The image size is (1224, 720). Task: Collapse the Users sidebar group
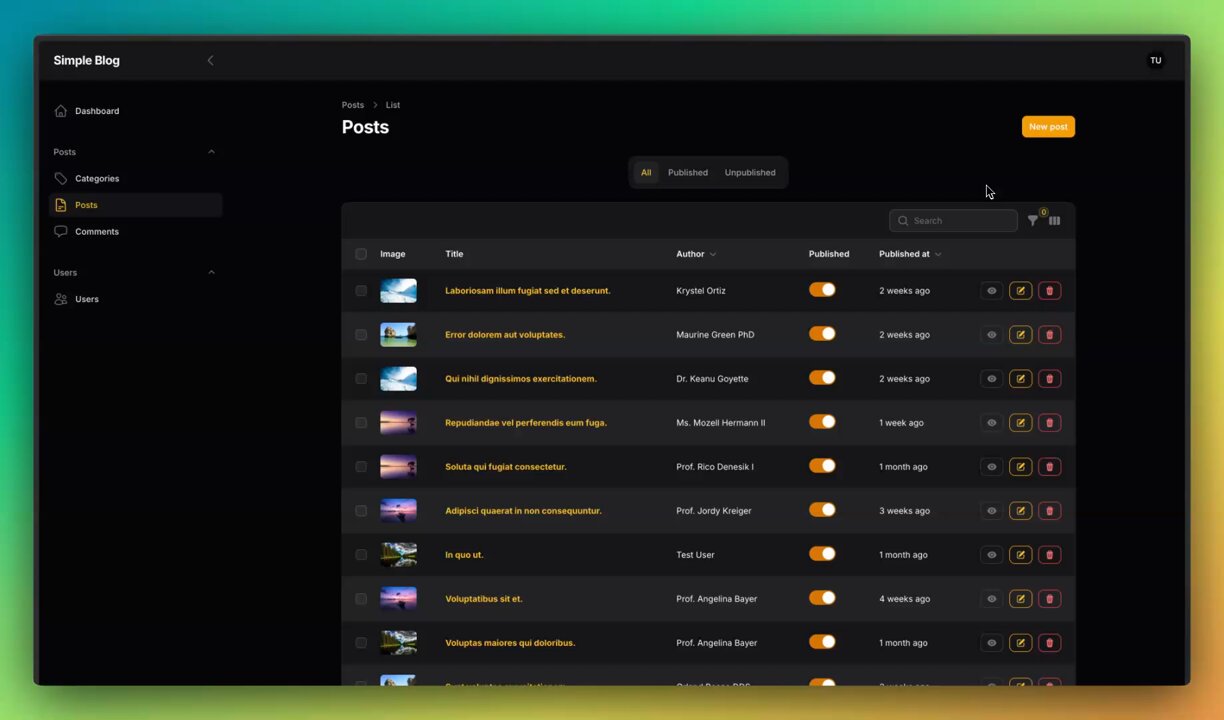pos(211,273)
